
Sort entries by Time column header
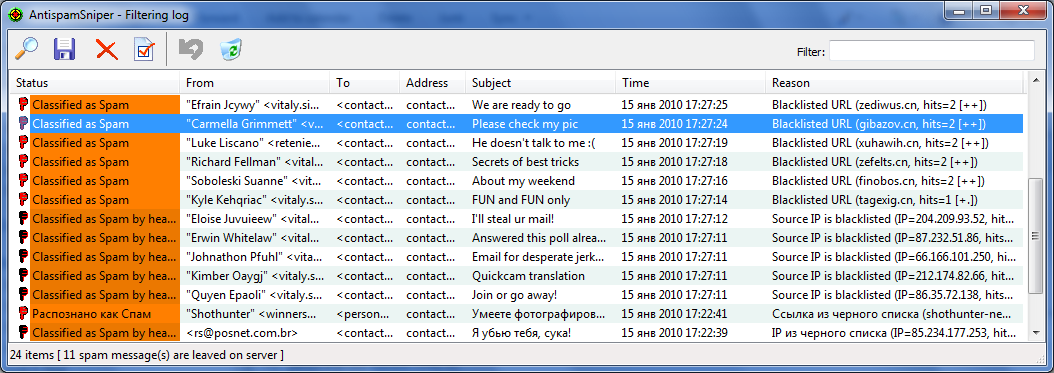(x=690, y=83)
